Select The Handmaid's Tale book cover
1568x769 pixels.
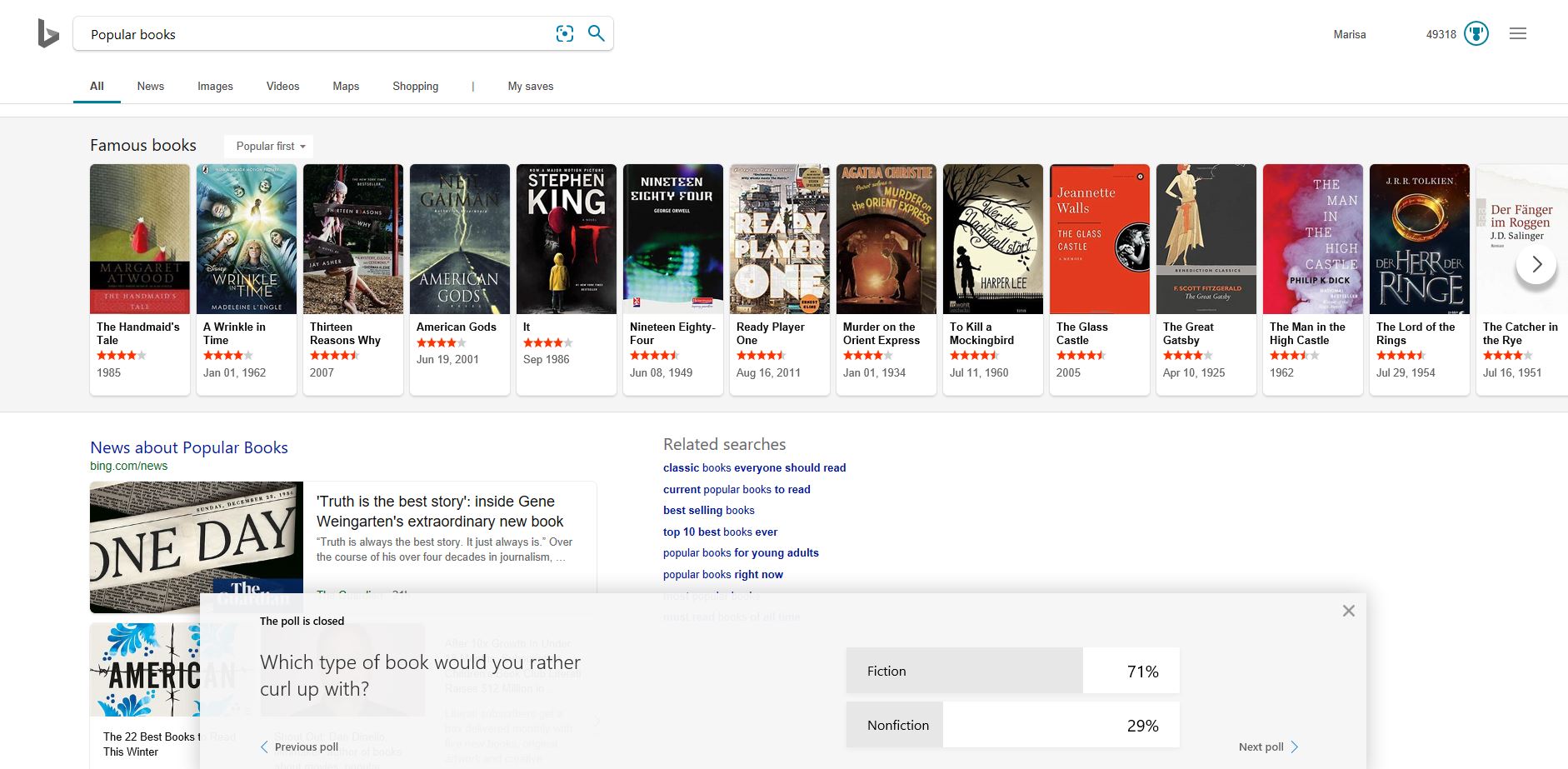[140, 239]
